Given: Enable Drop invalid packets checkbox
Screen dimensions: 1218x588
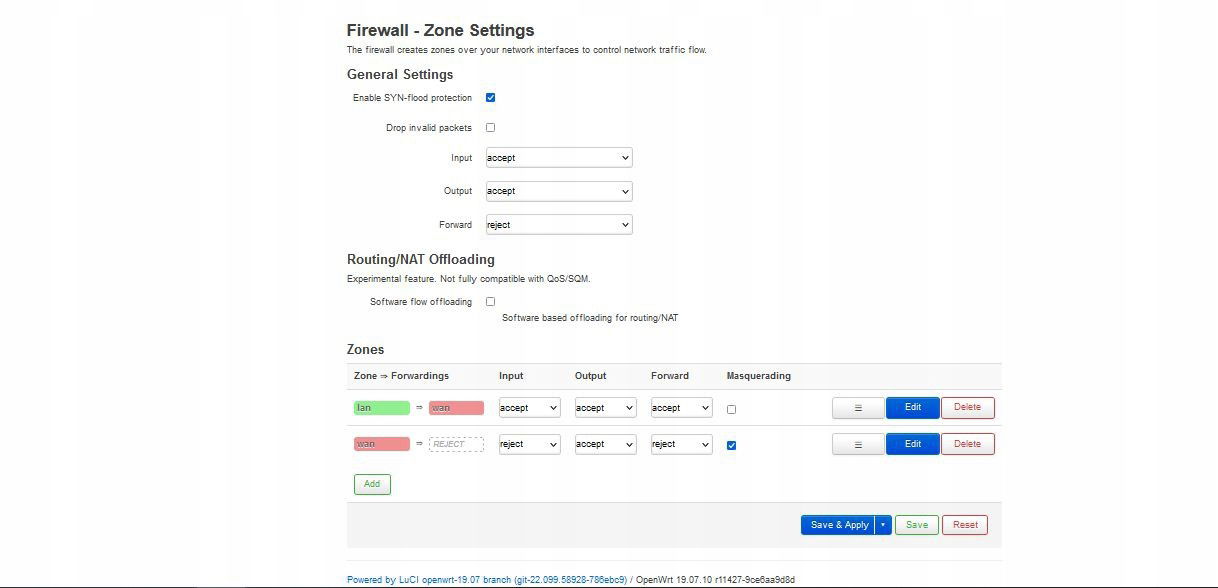Looking at the screenshot, I should click(490, 128).
